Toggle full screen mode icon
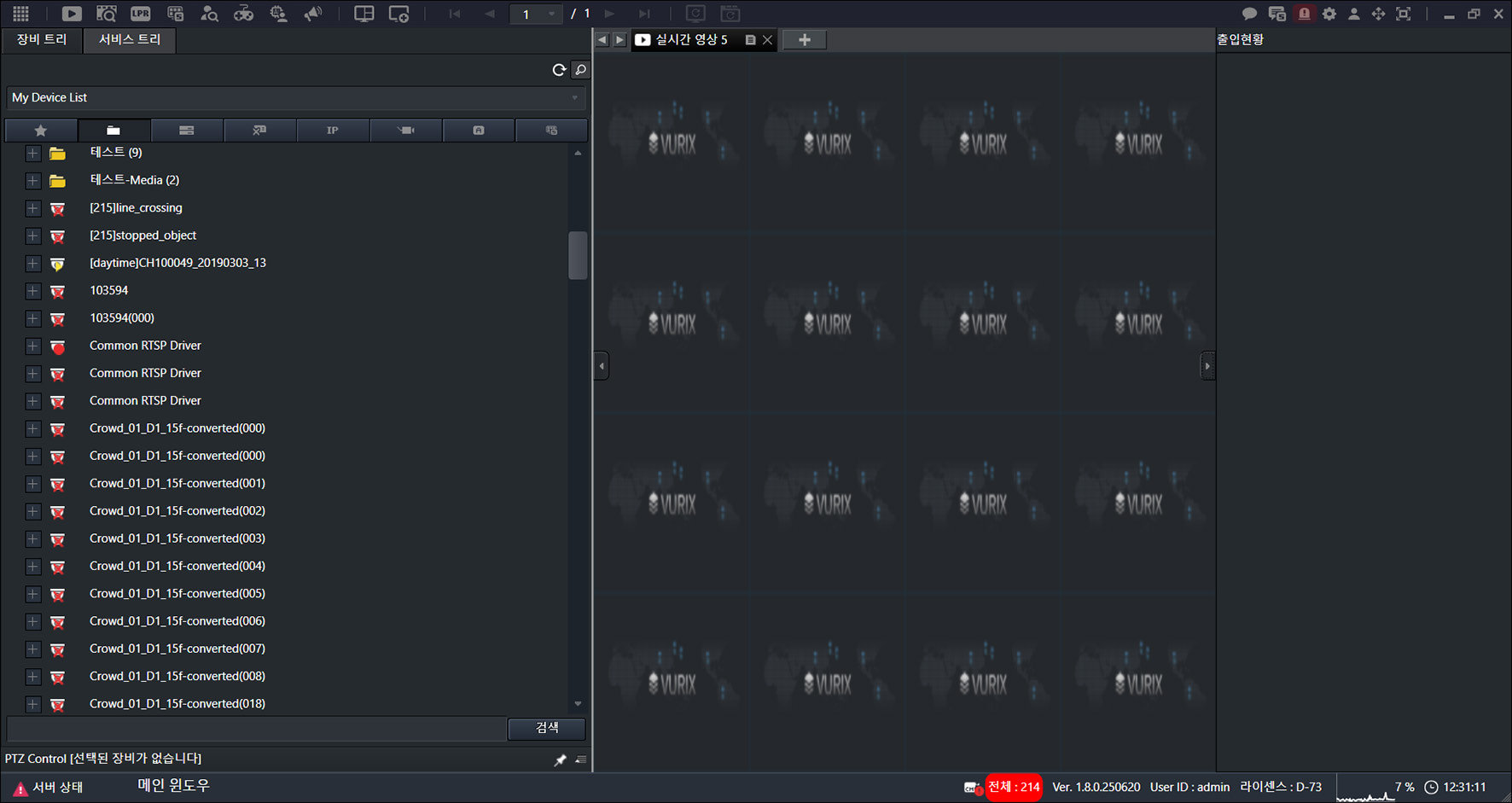The width and height of the screenshot is (1512, 803). point(1403,14)
